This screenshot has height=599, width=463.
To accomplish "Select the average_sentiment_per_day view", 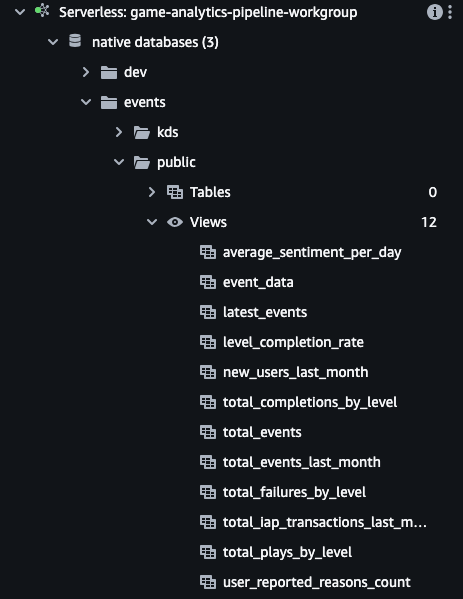I will (x=312, y=252).
